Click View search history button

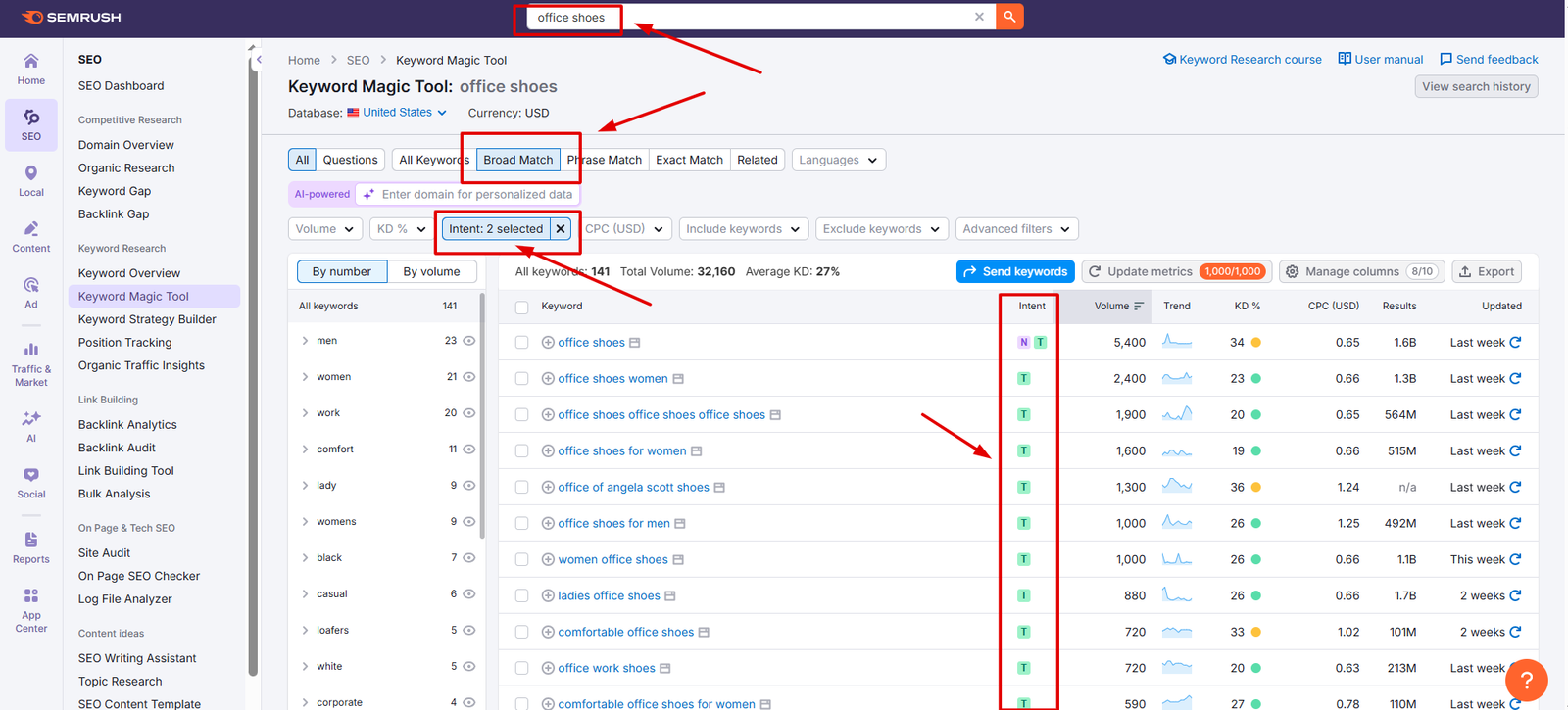point(1476,86)
